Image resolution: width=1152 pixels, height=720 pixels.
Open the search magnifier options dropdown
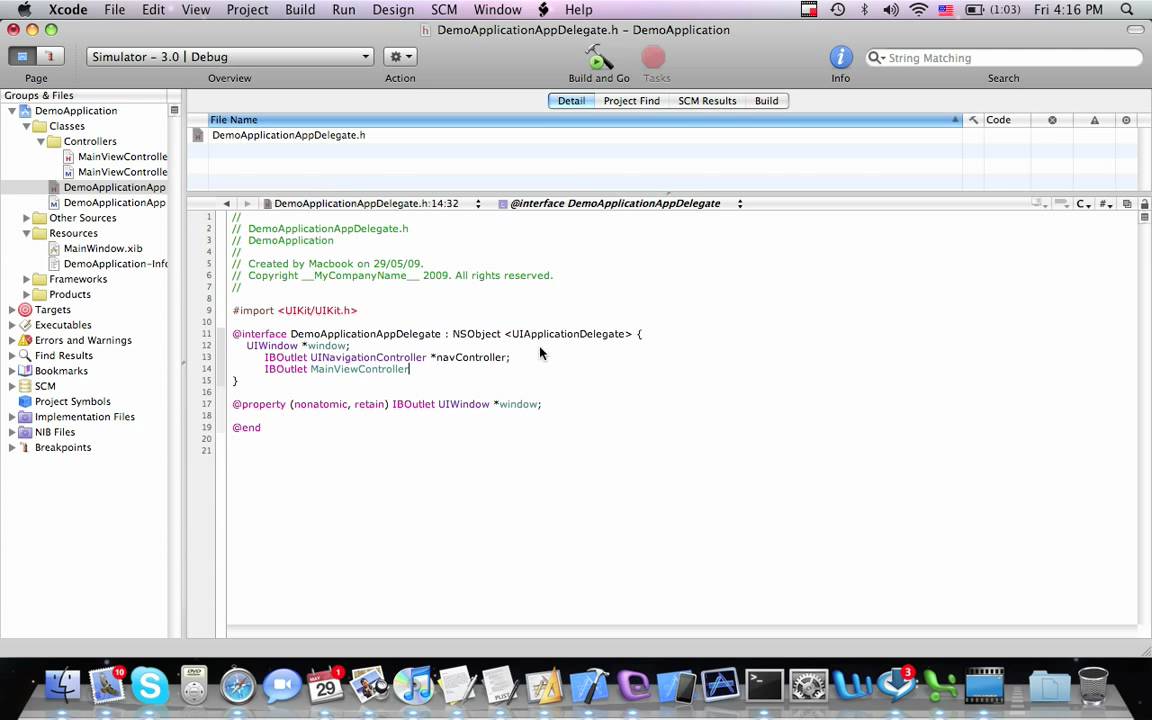876,58
